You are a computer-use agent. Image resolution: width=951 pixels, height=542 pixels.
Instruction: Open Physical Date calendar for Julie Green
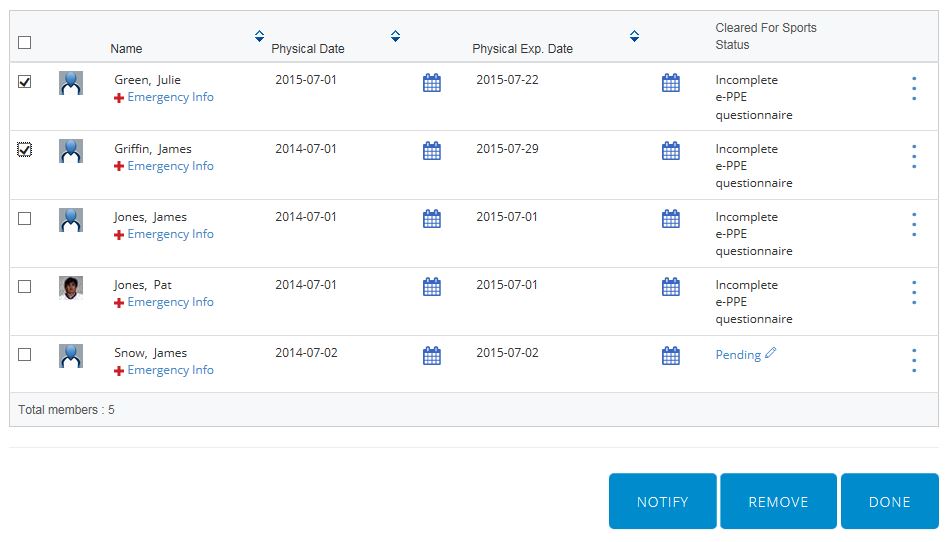[432, 82]
